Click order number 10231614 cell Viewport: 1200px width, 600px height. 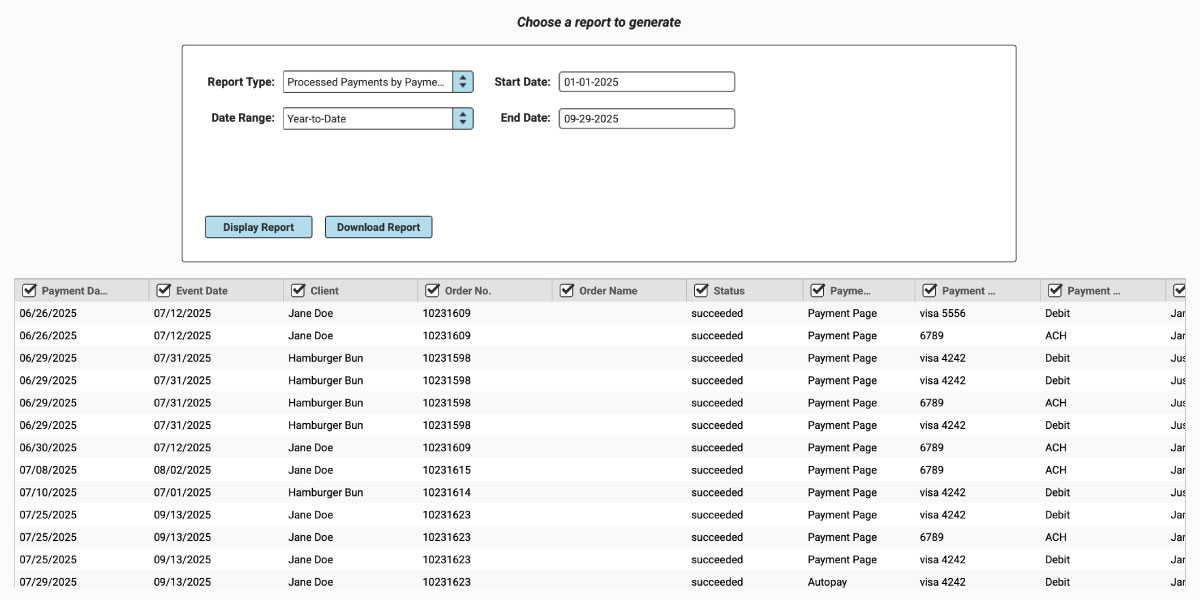coord(446,493)
